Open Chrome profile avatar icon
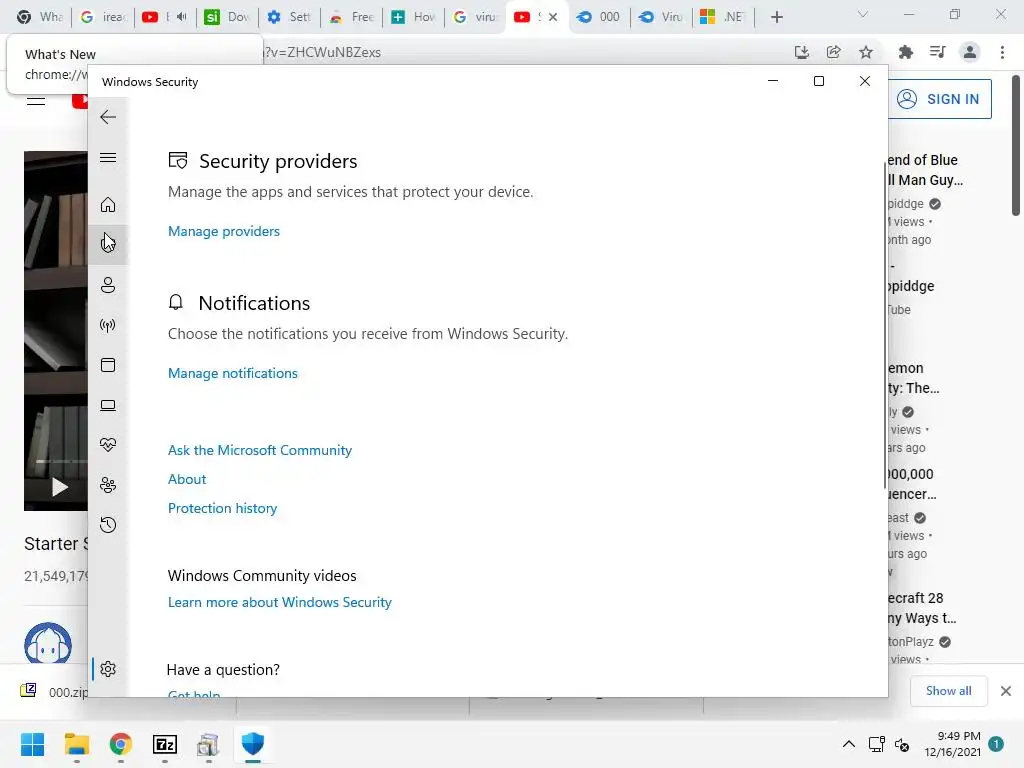 point(970,52)
